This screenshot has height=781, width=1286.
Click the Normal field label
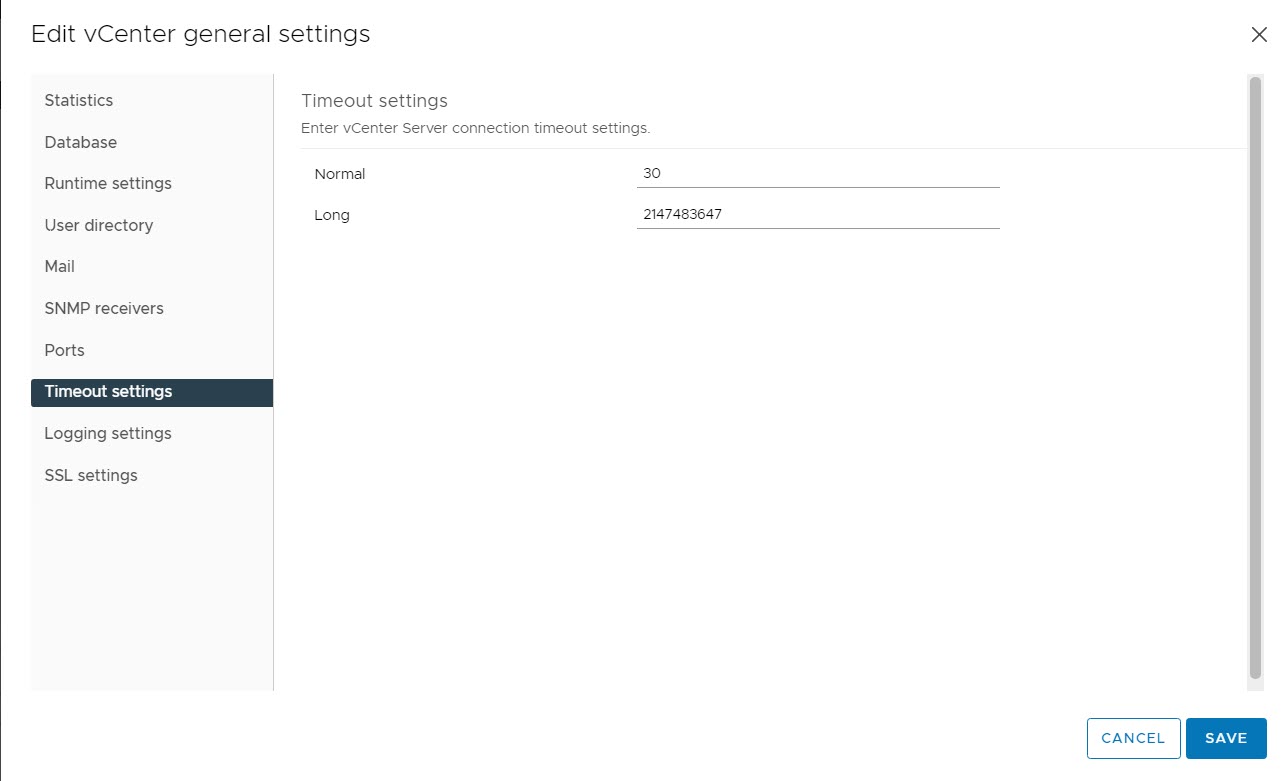tap(340, 174)
